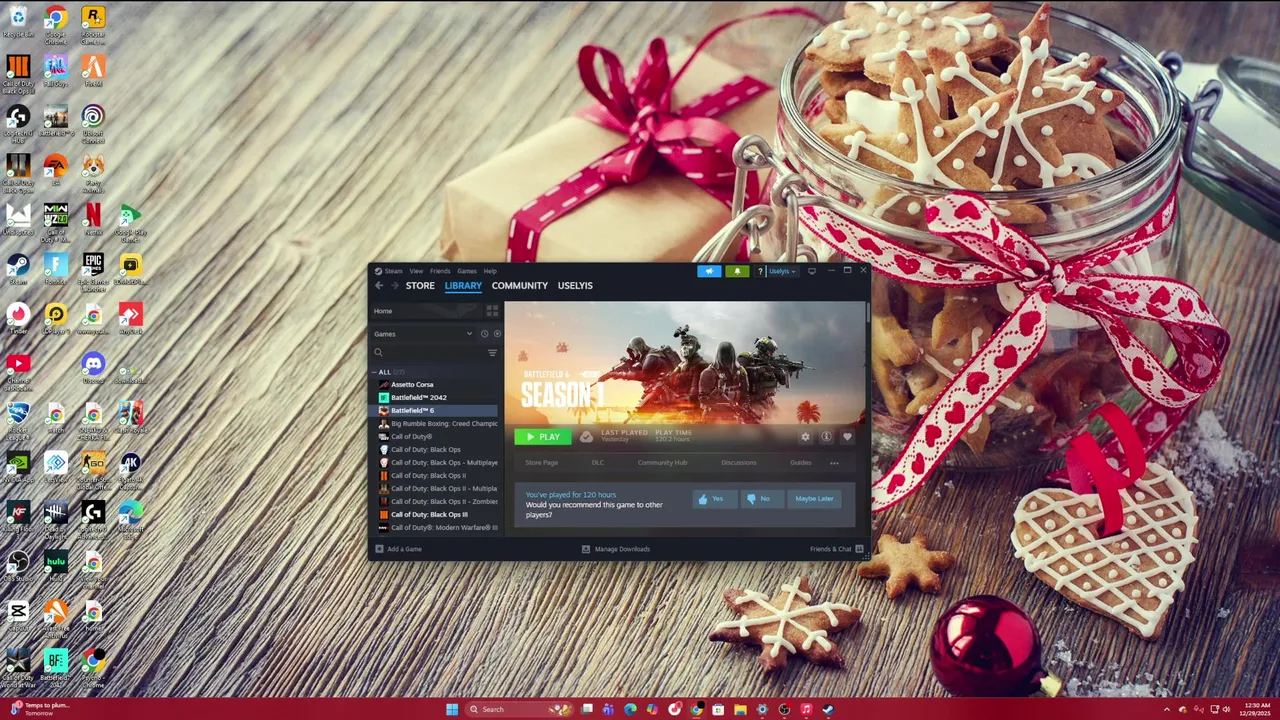
Task: Open Manage Downloads
Action: 616,549
